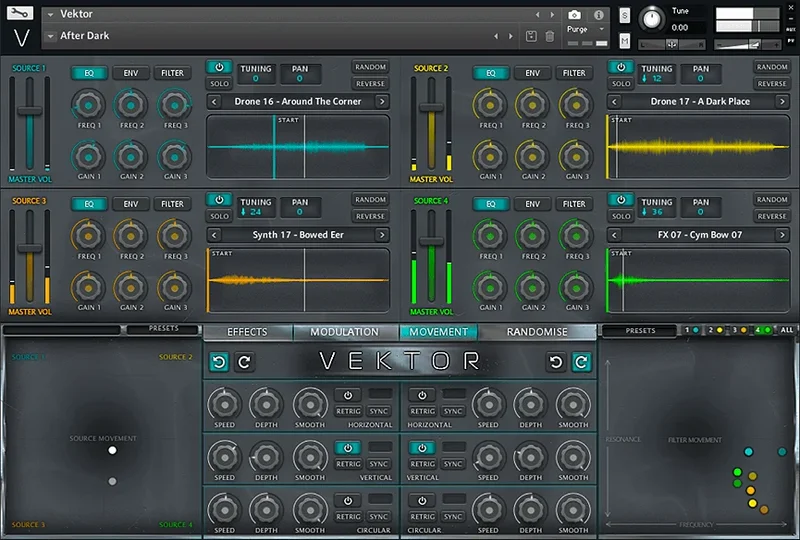Save preset with the floppy disk icon
The image size is (800, 540).
click(531, 36)
